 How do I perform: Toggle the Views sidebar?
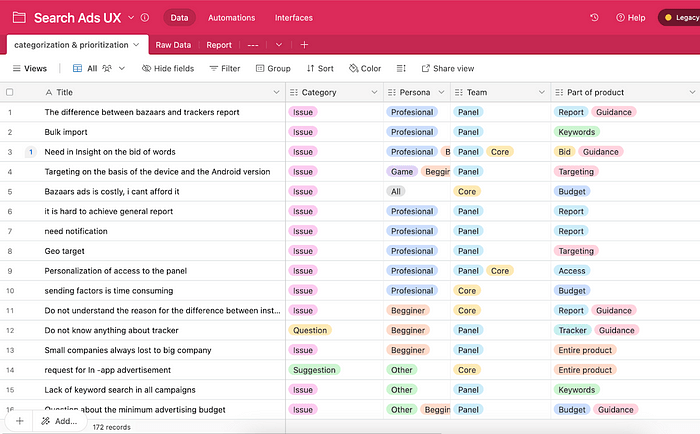(x=29, y=68)
